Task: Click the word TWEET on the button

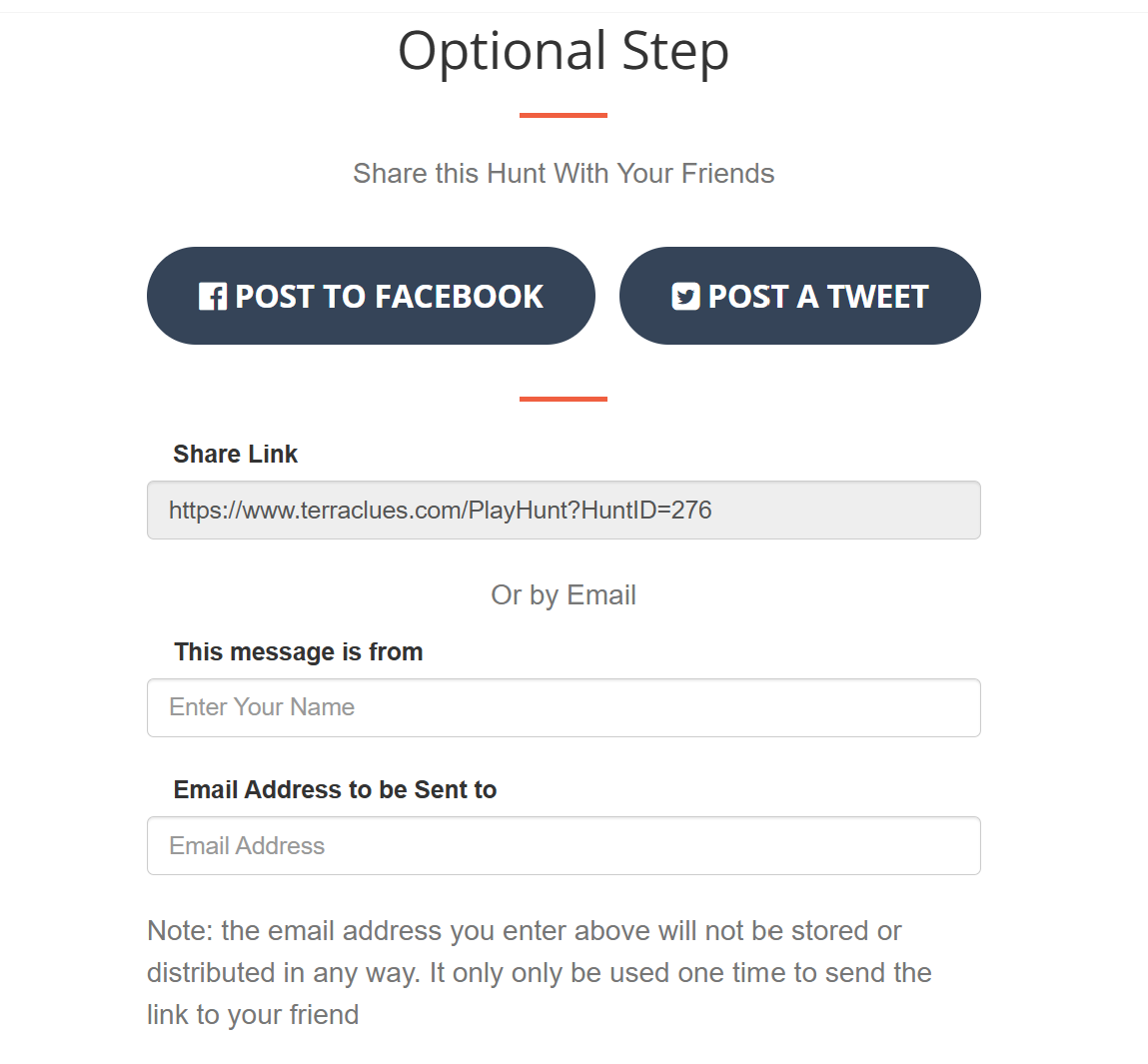Action: pos(877,297)
